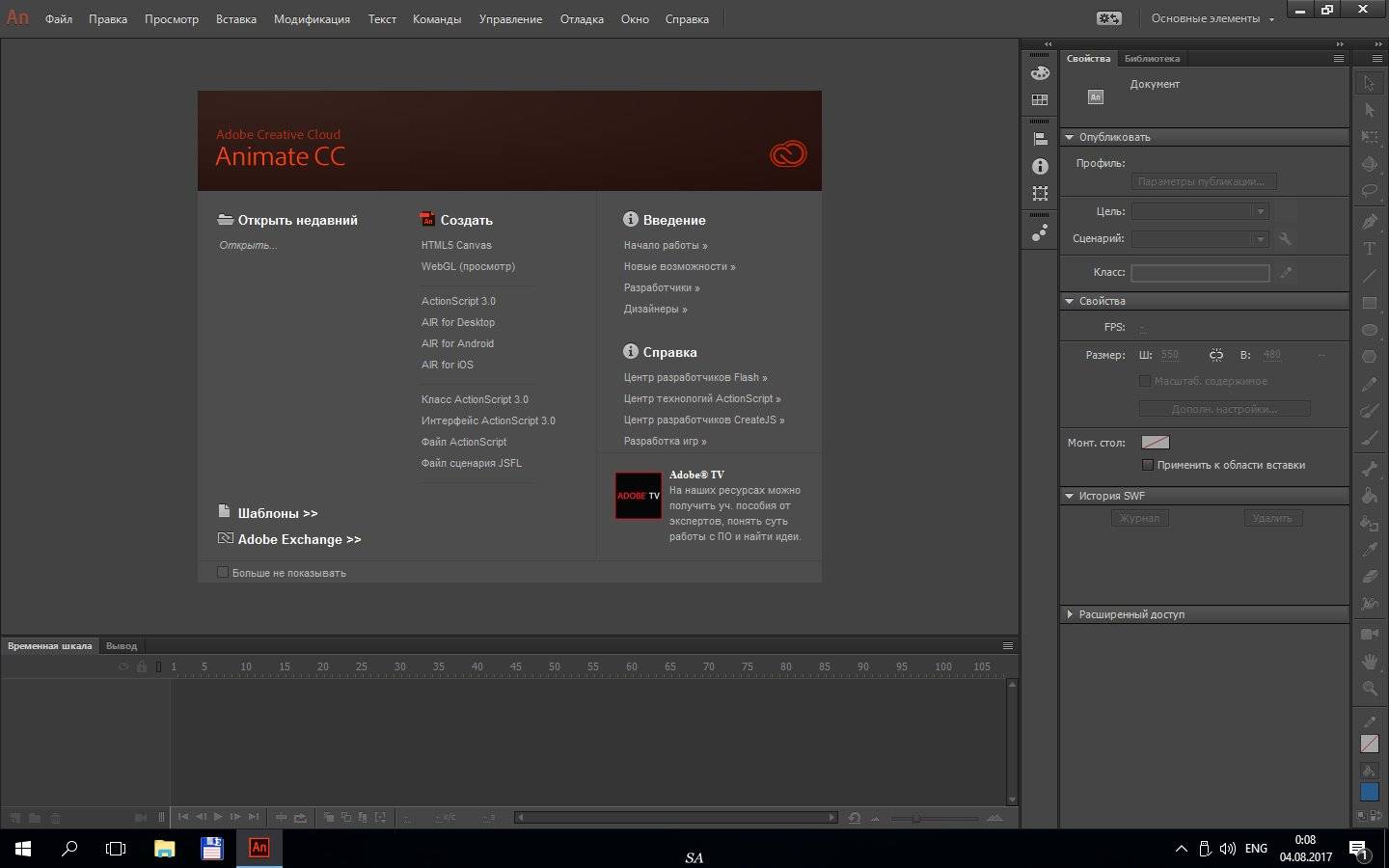1389x868 pixels.
Task: Click the stroke color swatch in tools
Action: tap(1369, 744)
